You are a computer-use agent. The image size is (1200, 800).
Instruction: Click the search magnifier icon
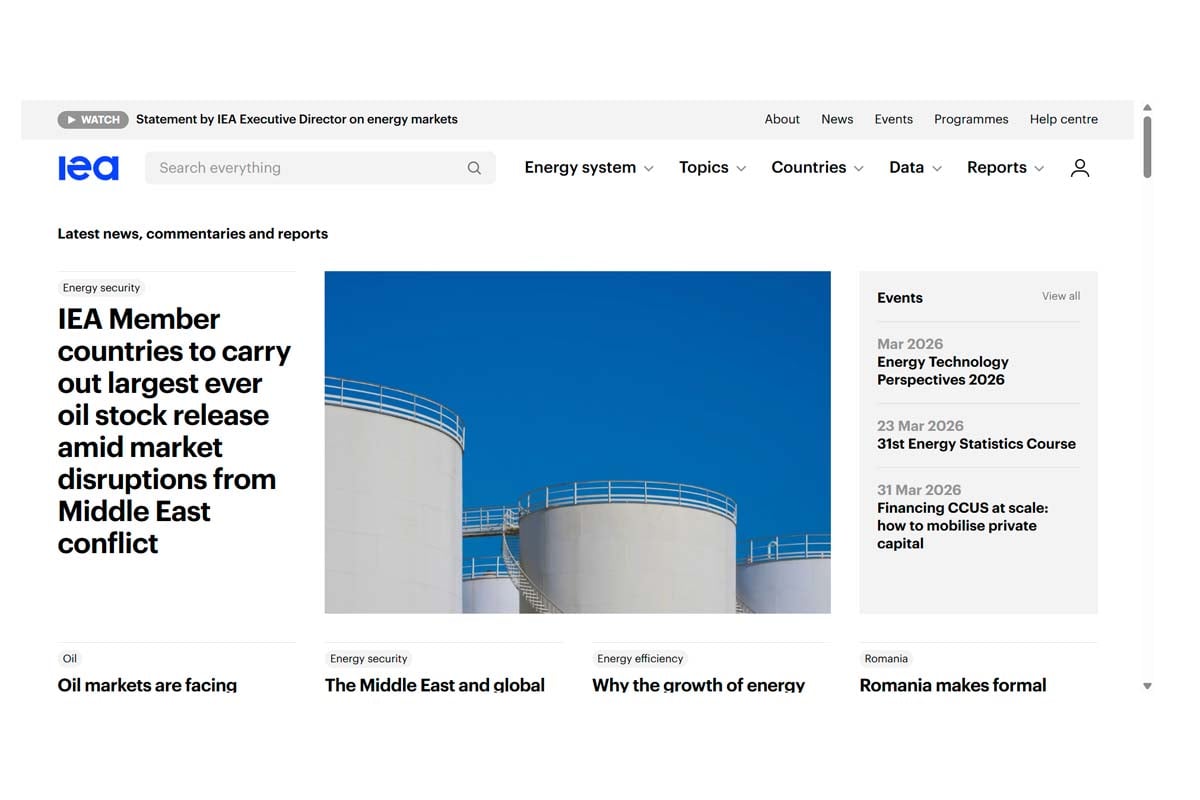pyautogui.click(x=474, y=168)
